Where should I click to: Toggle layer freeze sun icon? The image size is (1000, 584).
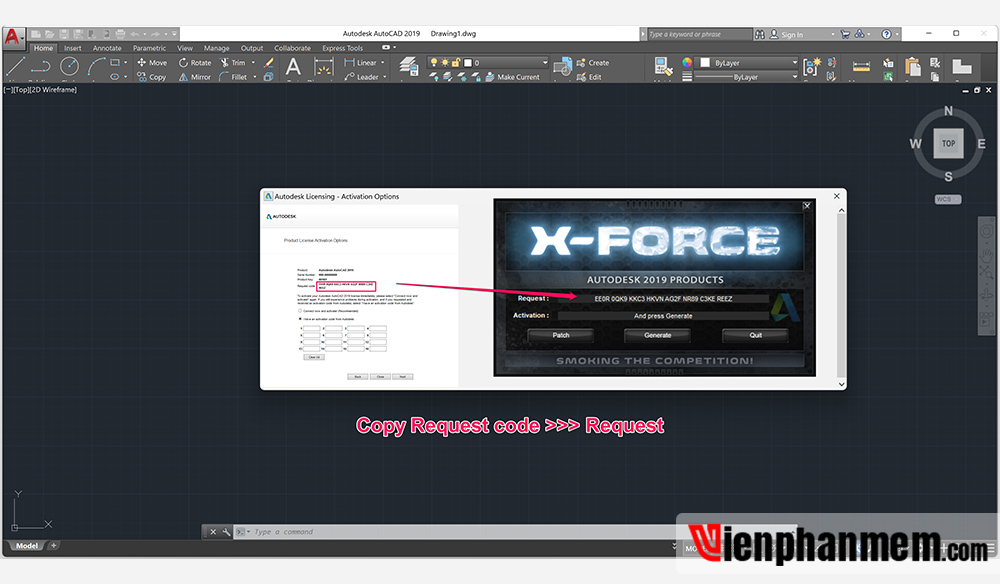point(445,62)
